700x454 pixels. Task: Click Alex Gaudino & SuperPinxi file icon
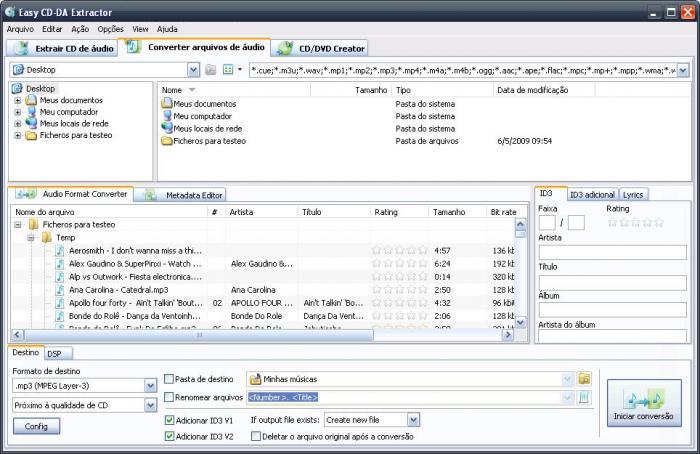point(59,263)
